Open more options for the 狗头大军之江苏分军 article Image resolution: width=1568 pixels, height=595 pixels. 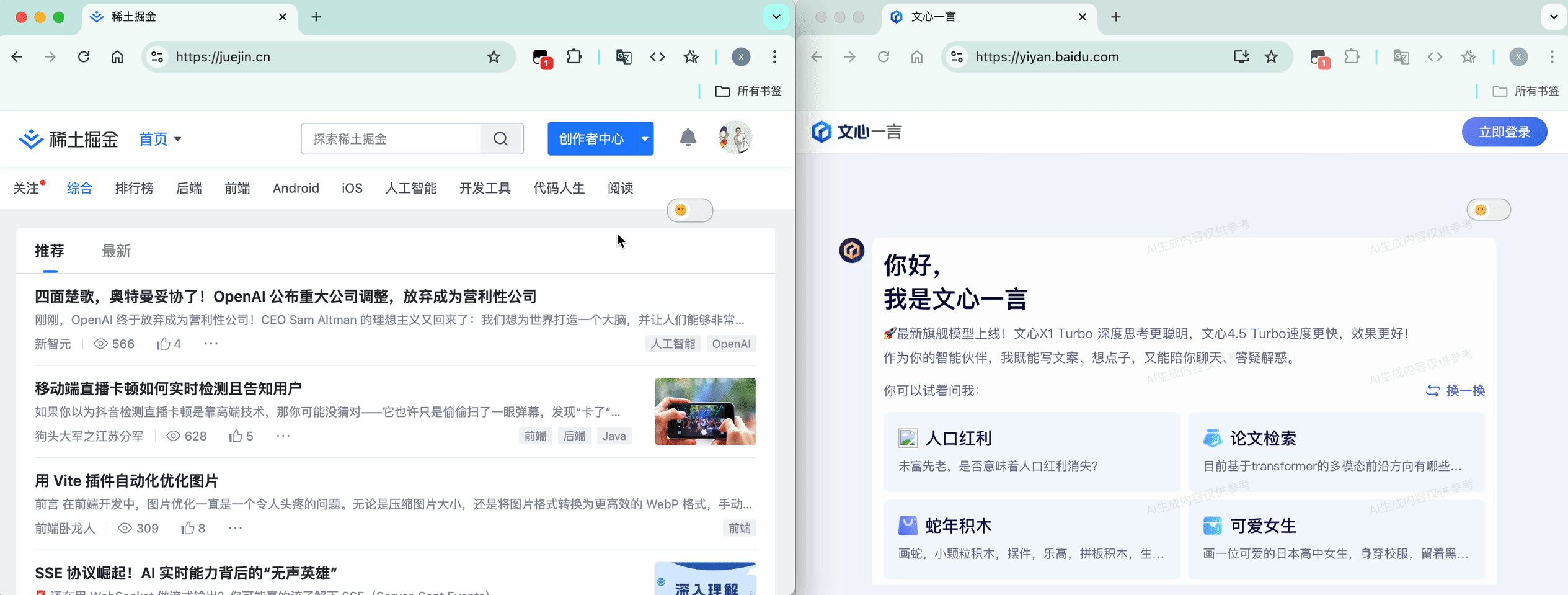coord(283,436)
